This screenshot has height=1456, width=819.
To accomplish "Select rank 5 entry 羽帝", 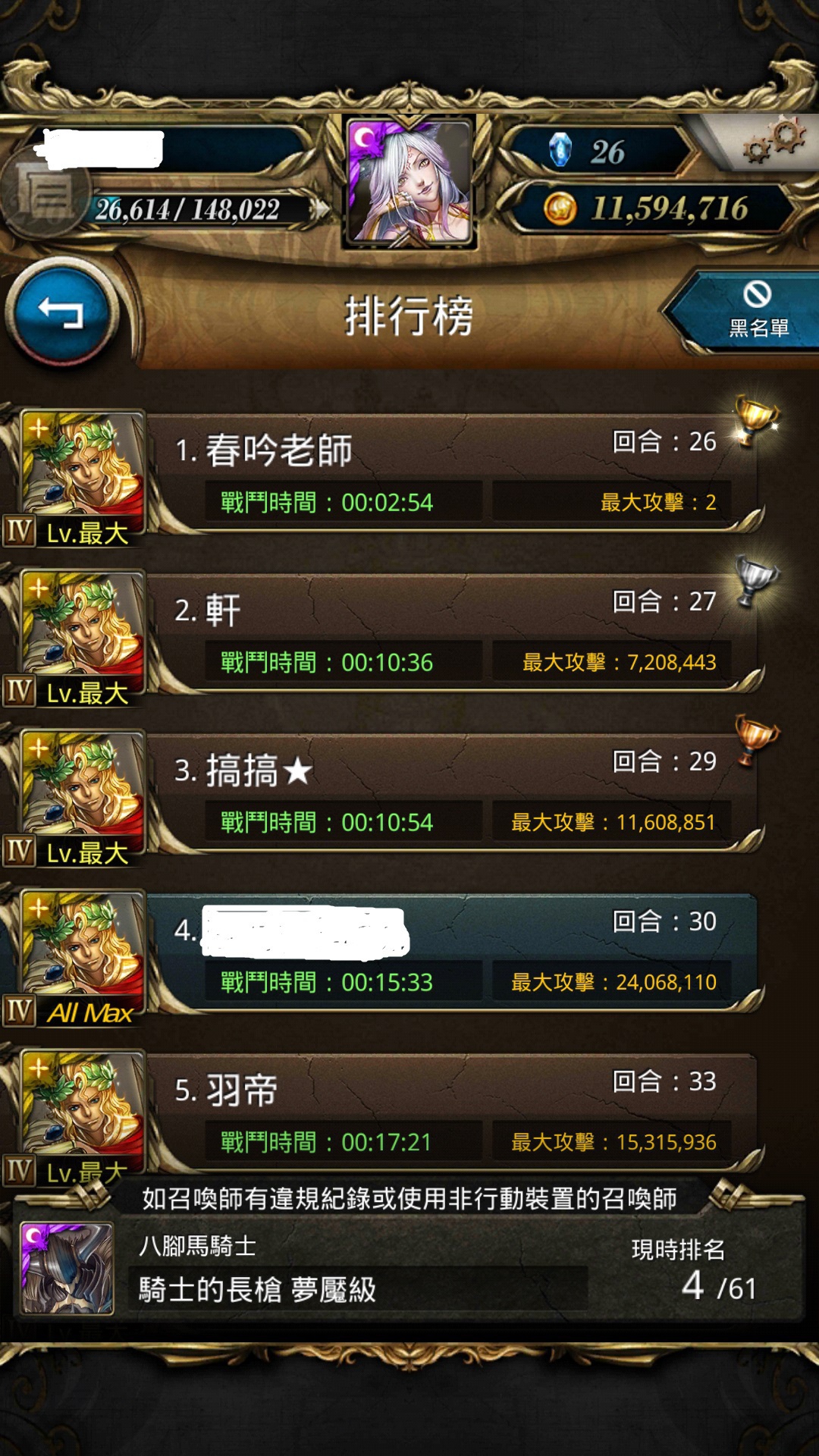I will [x=455, y=1112].
